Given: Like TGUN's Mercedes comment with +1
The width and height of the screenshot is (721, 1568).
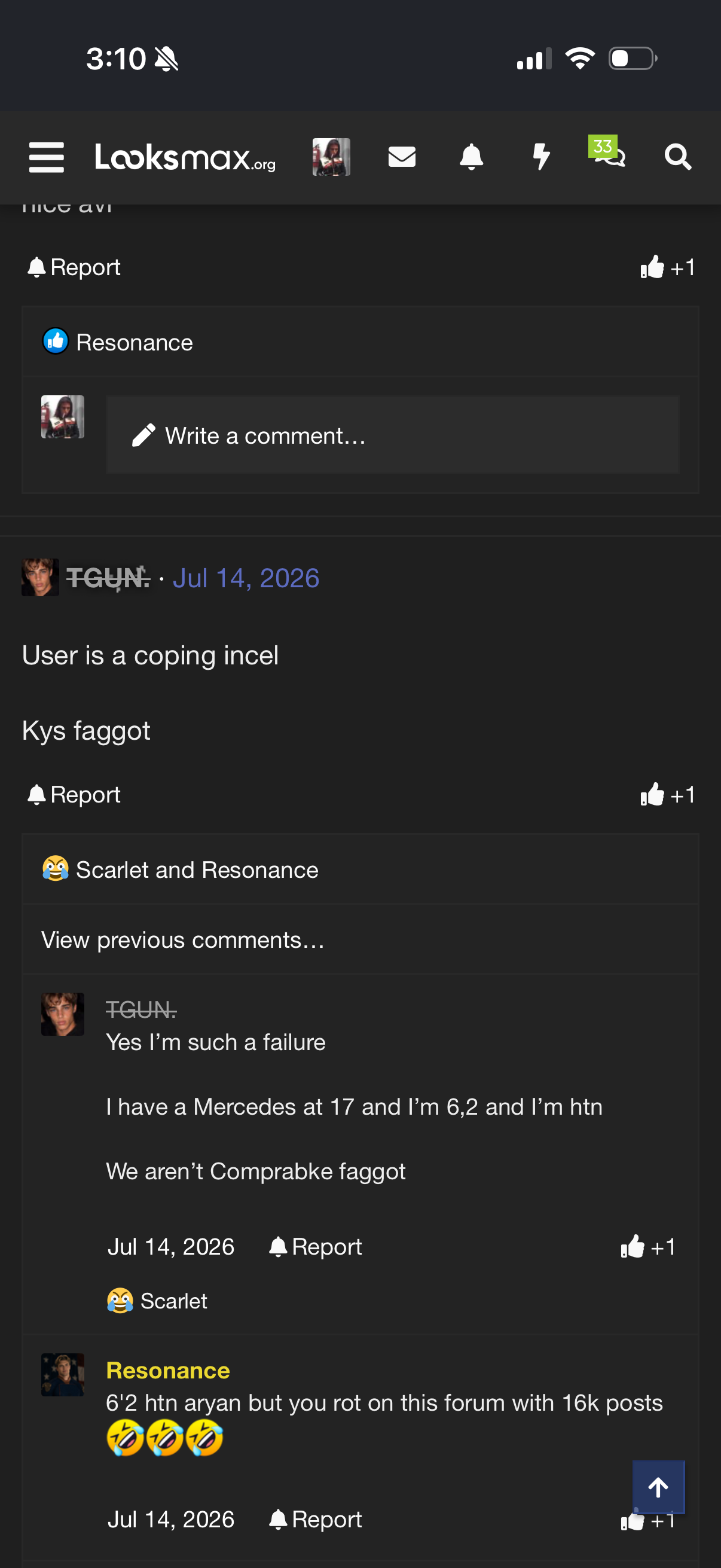Looking at the screenshot, I should [x=648, y=1247].
